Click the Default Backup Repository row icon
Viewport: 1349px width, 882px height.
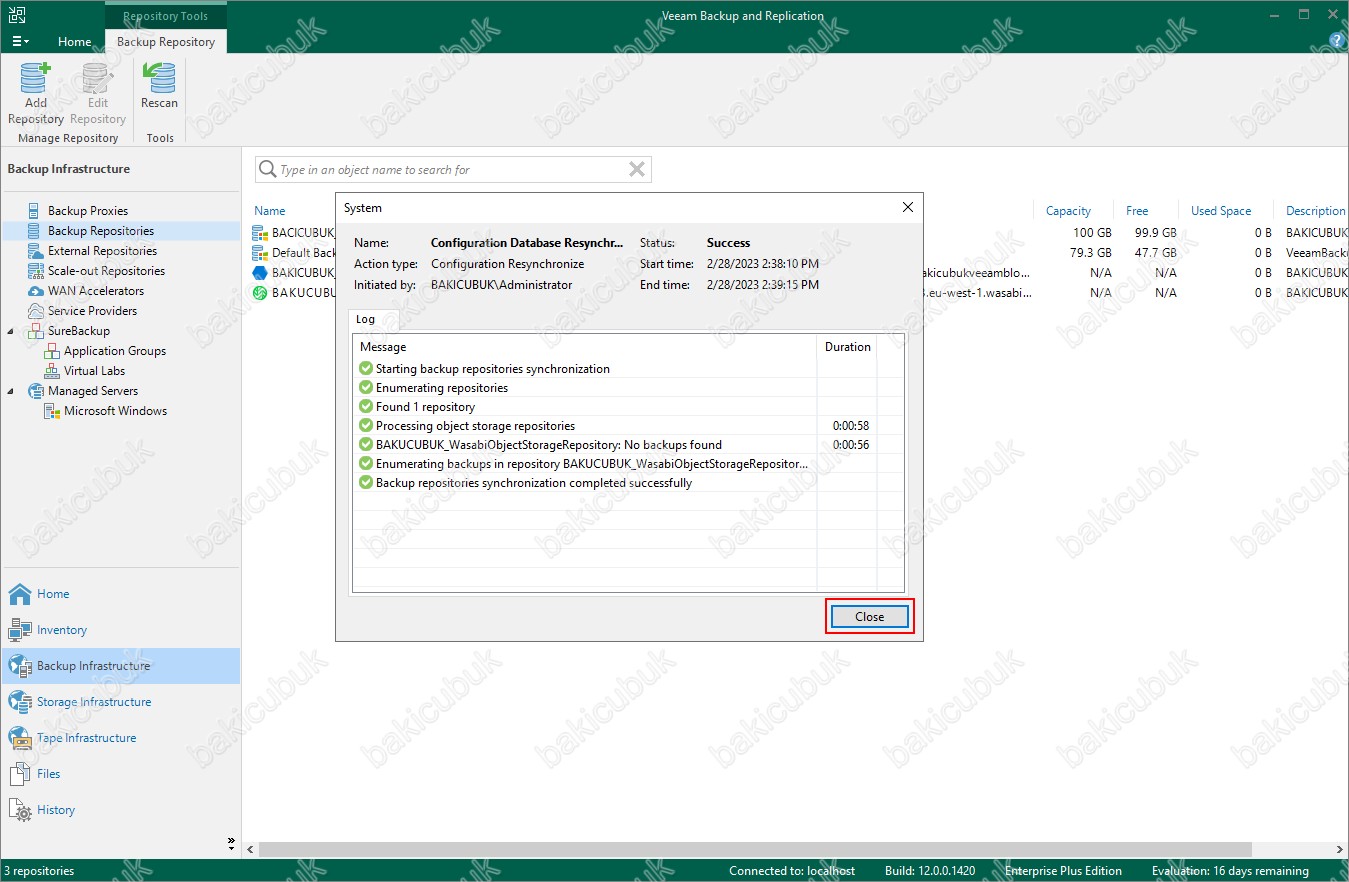[260, 253]
